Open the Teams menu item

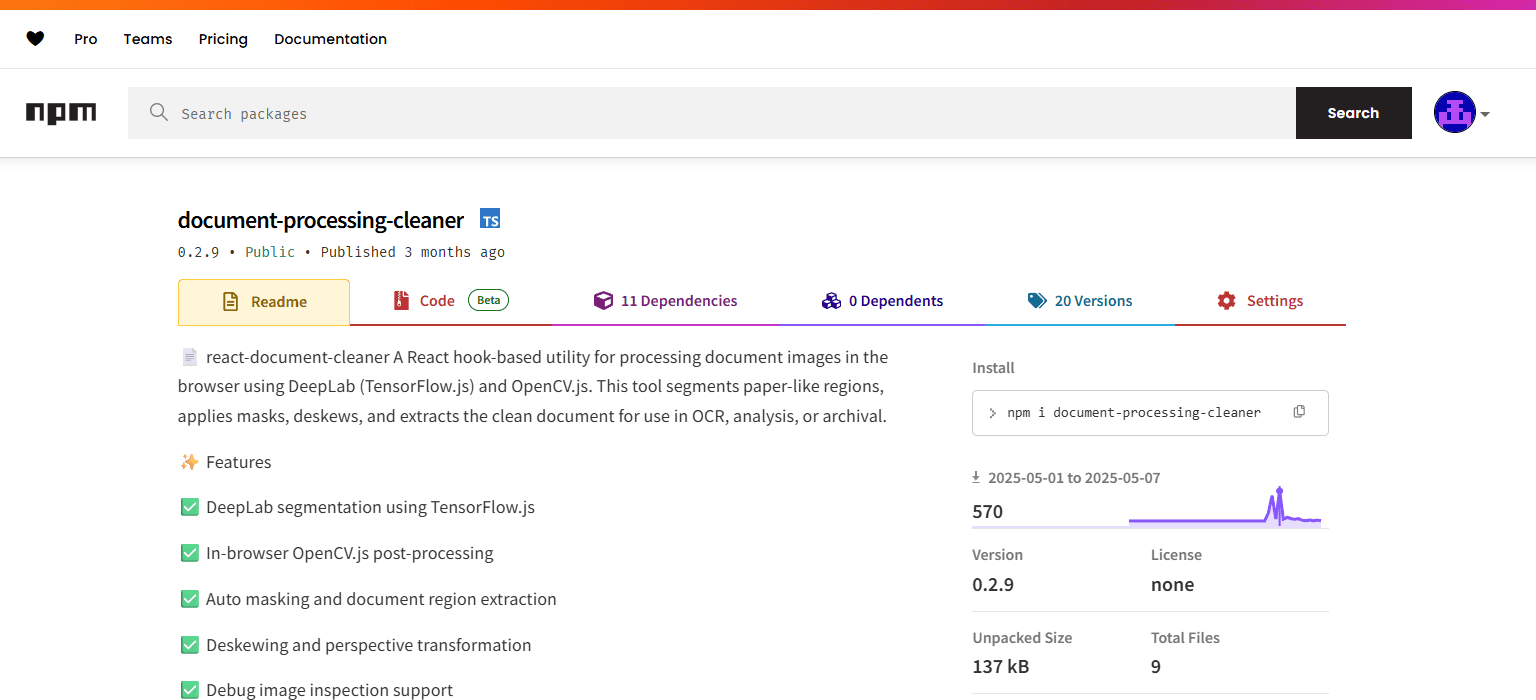[148, 39]
